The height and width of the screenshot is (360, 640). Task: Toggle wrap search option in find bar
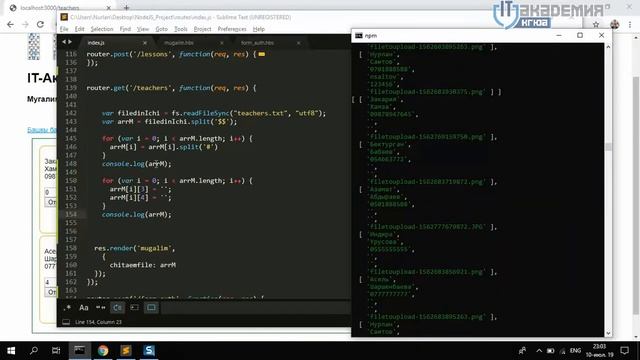coord(118,307)
